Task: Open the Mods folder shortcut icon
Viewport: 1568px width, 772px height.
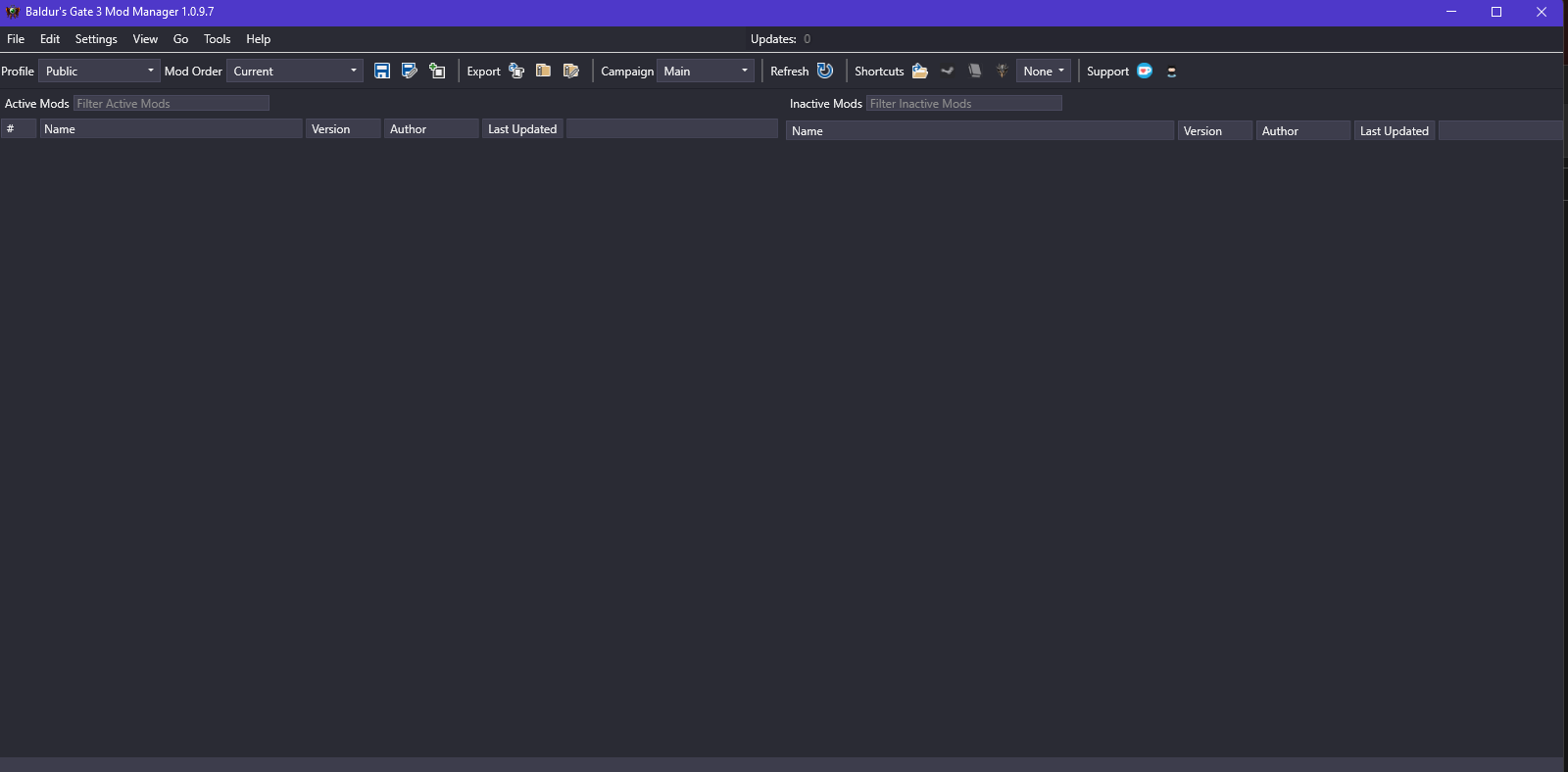Action: [919, 71]
